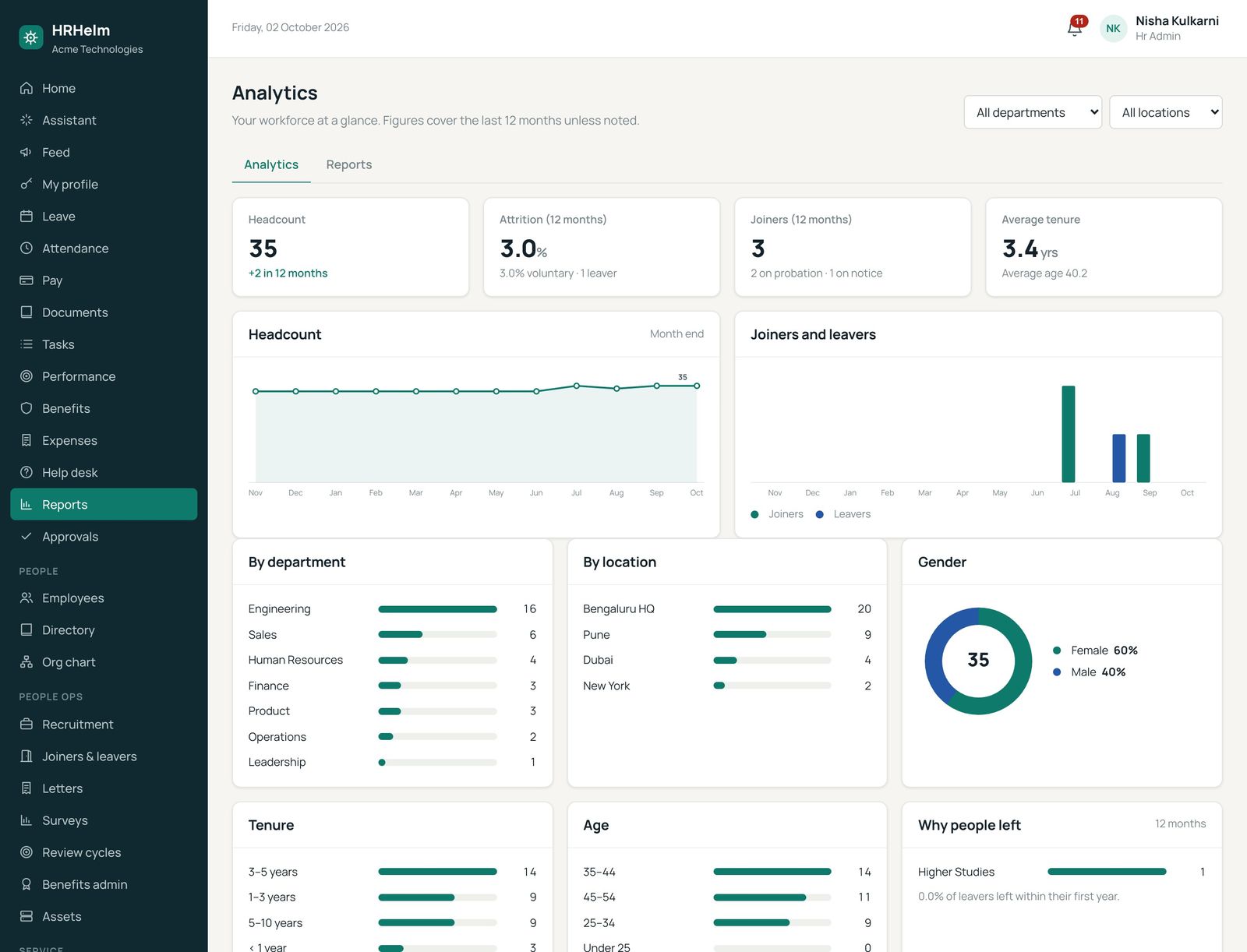Click the 'Higher Studies' reason row
This screenshot has width=1247, height=952.
[1062, 872]
